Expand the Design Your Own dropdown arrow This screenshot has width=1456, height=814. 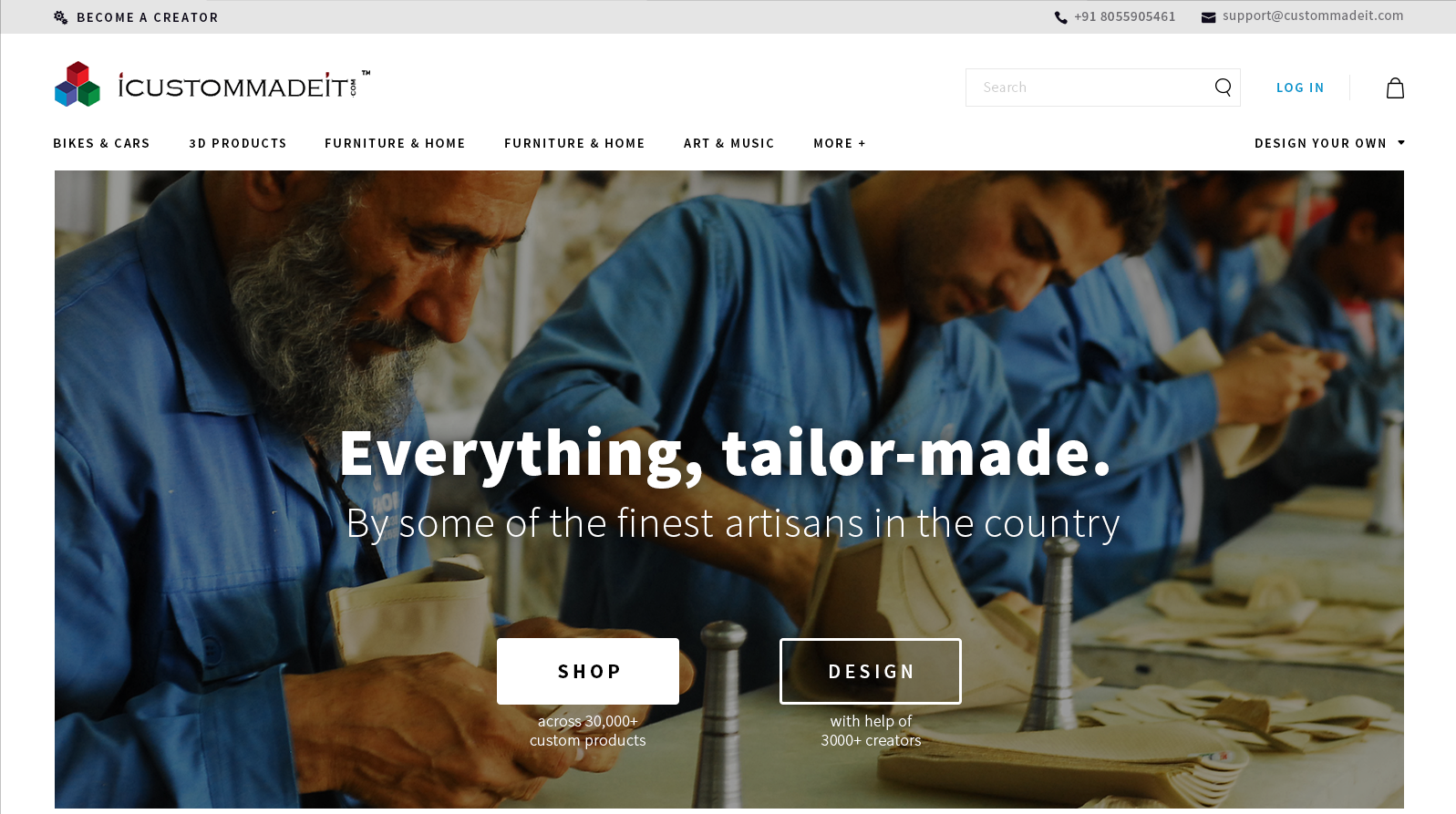click(x=1401, y=142)
